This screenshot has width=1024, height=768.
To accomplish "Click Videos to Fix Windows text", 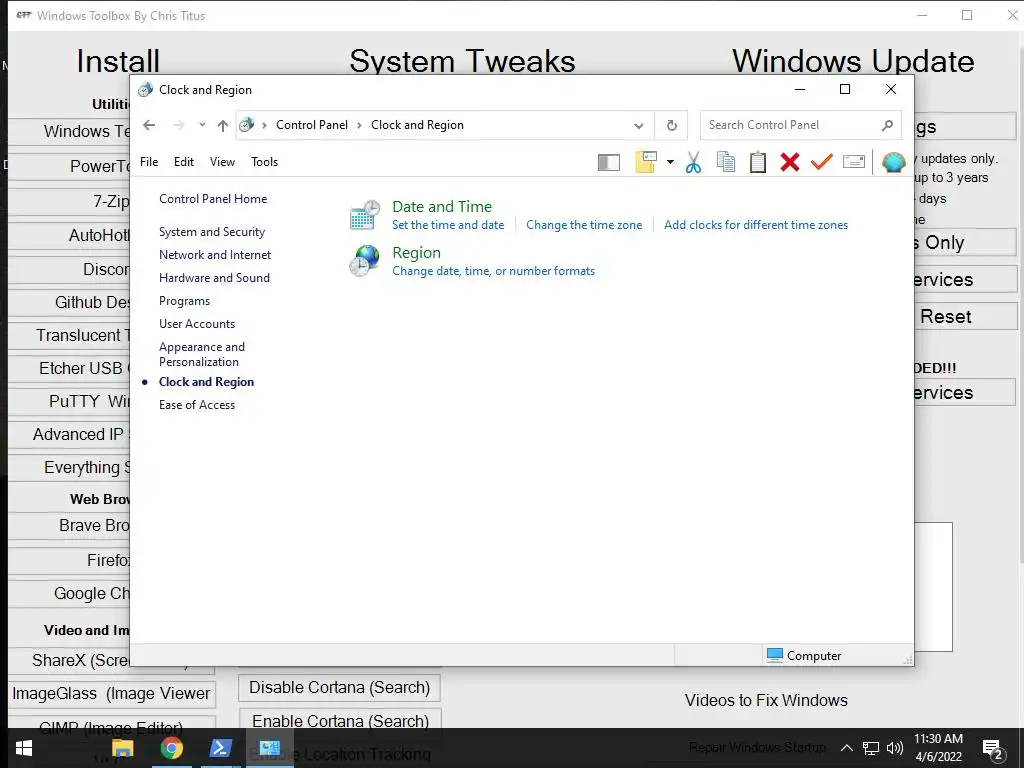I will click(766, 700).
